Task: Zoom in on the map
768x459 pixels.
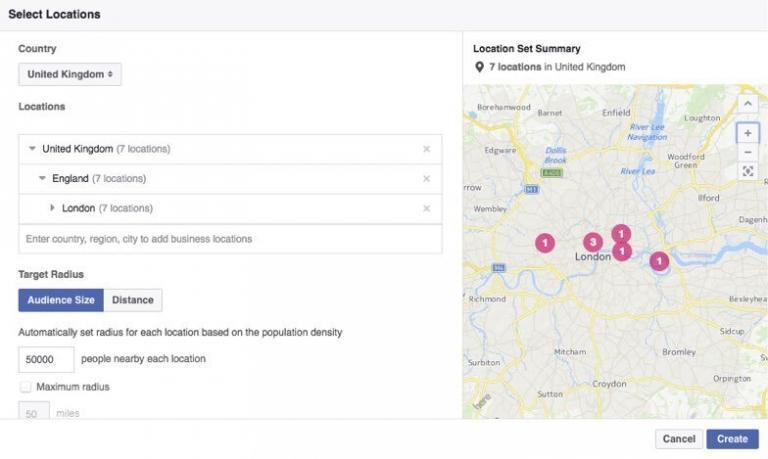Action: [x=747, y=133]
